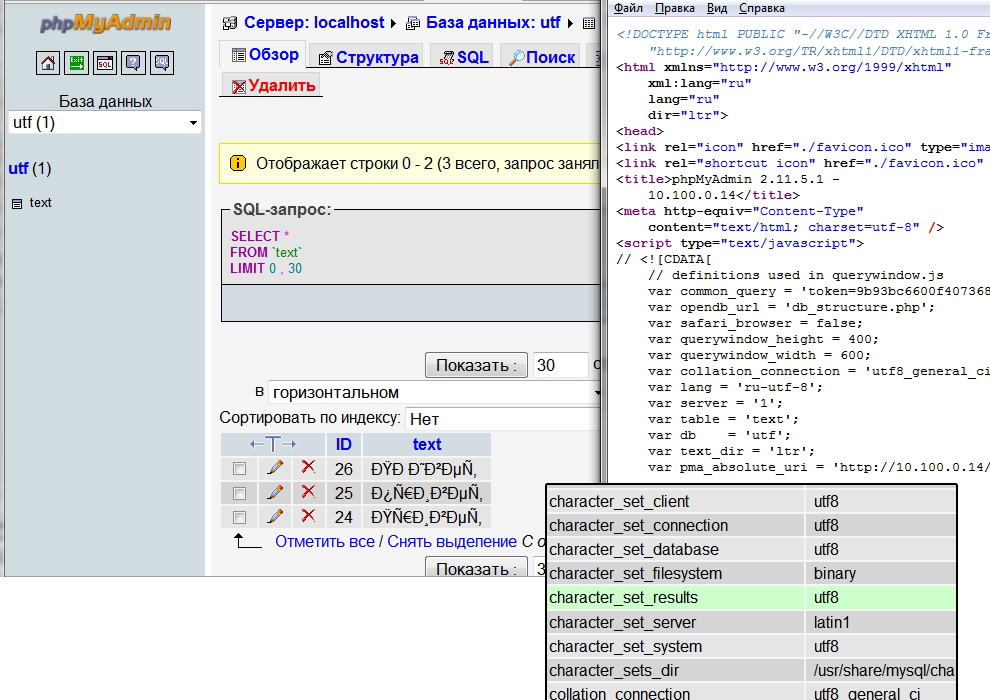The image size is (990, 700).
Task: Click the pencil edit icon for row 24
Action: click(x=274, y=517)
